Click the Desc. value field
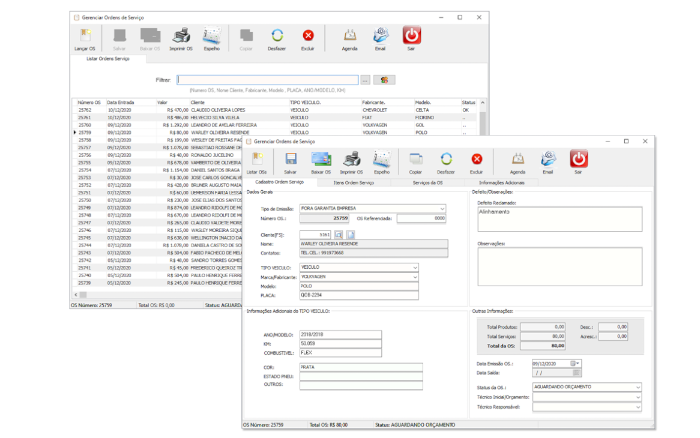Viewport: 700px width, 438px height. pos(613,327)
